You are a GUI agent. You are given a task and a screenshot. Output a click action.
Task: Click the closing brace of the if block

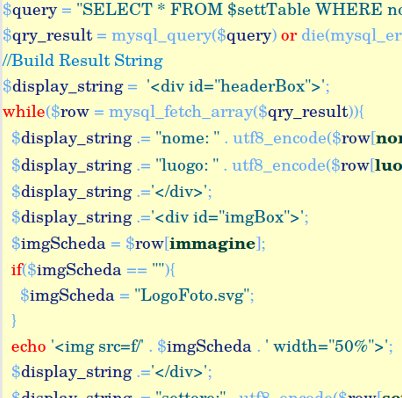coord(14,321)
